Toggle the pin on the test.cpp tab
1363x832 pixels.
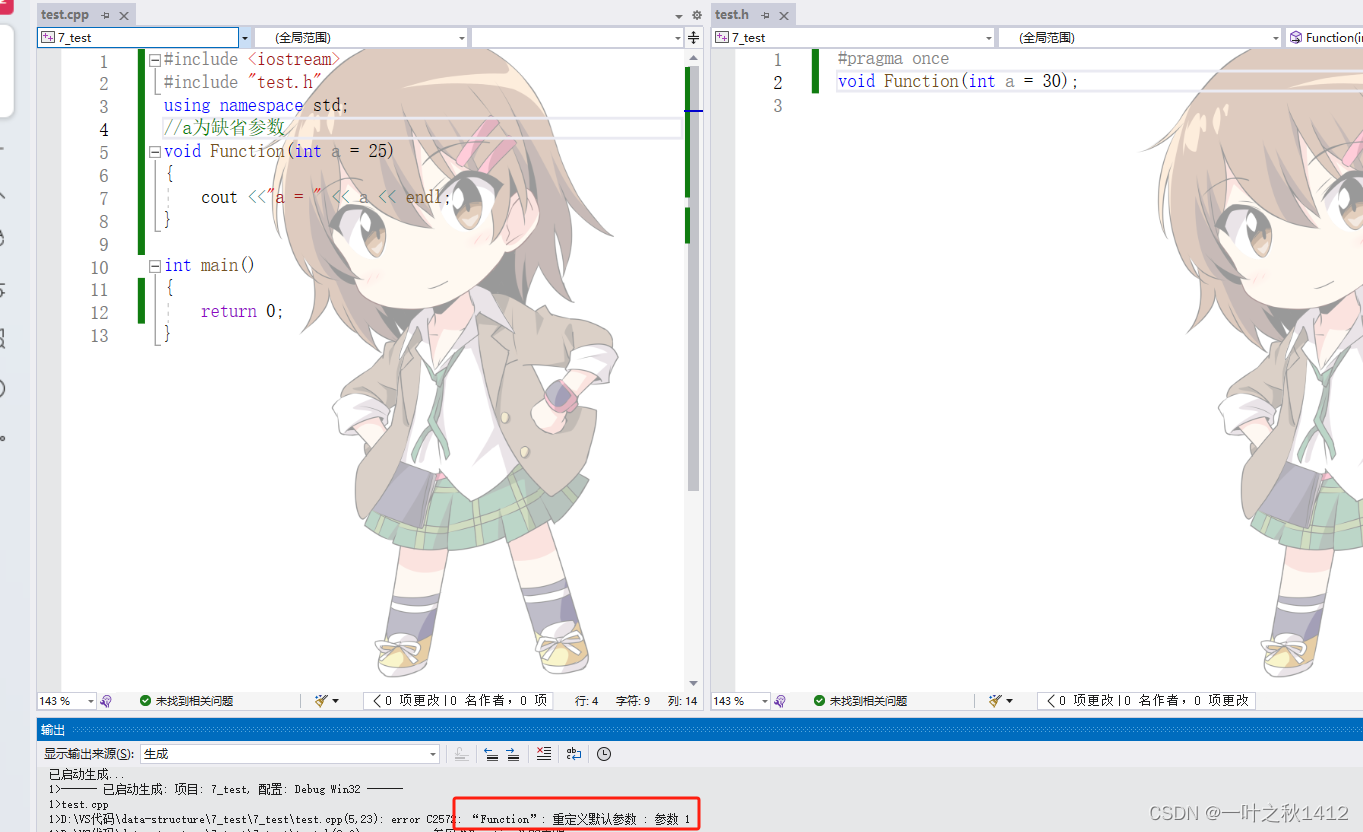click(x=107, y=14)
